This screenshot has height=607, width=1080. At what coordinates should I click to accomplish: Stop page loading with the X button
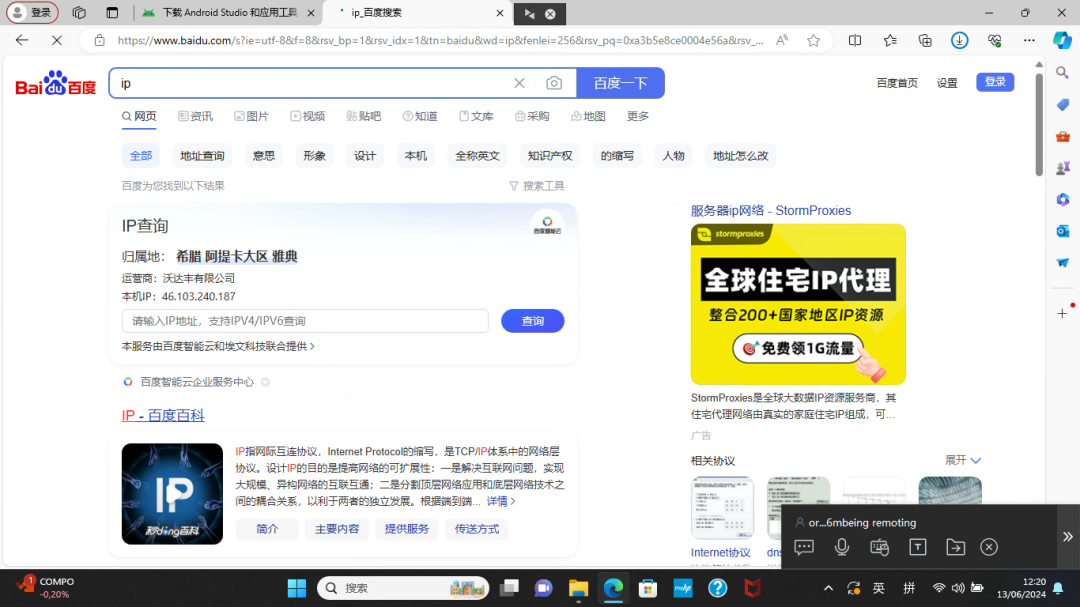click(x=57, y=41)
